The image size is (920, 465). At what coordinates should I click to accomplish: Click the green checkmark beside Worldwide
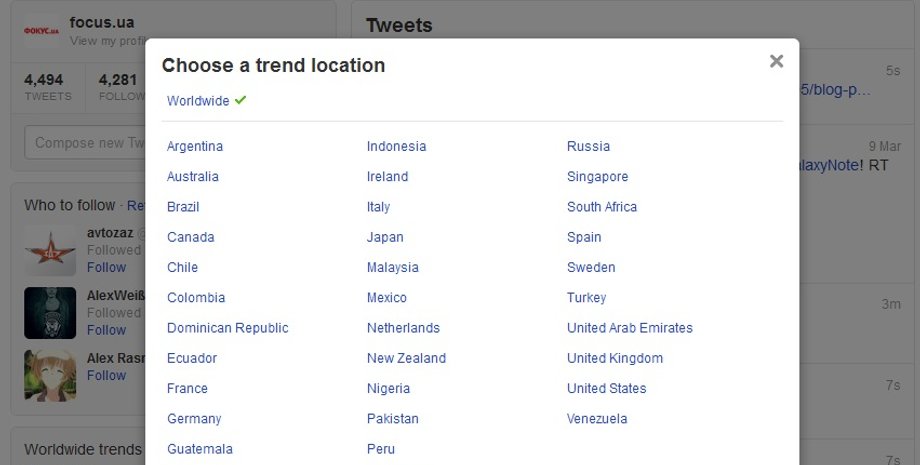pos(240,100)
